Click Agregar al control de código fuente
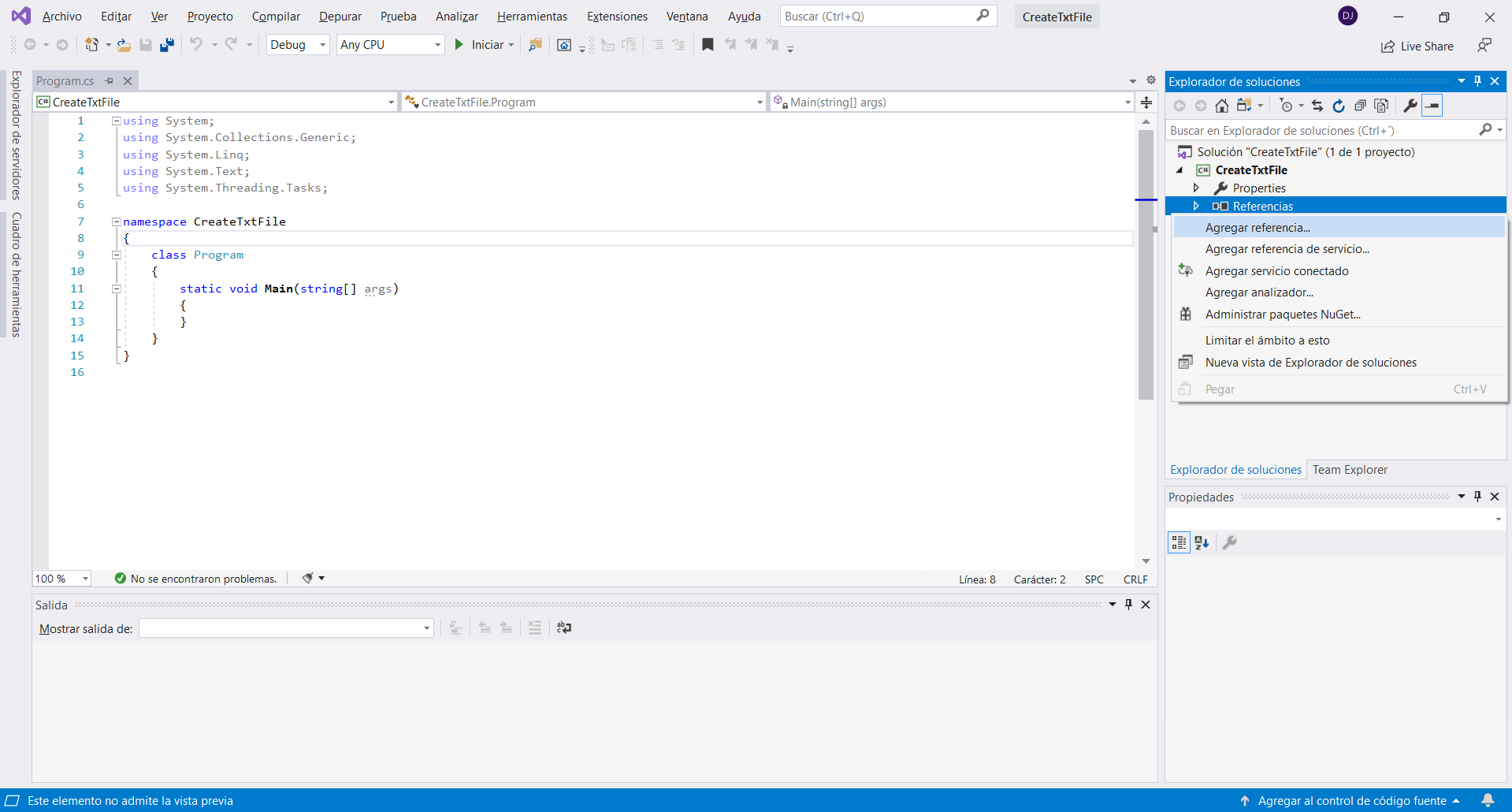Viewport: 1512px width, 812px height. pyautogui.click(x=1351, y=800)
